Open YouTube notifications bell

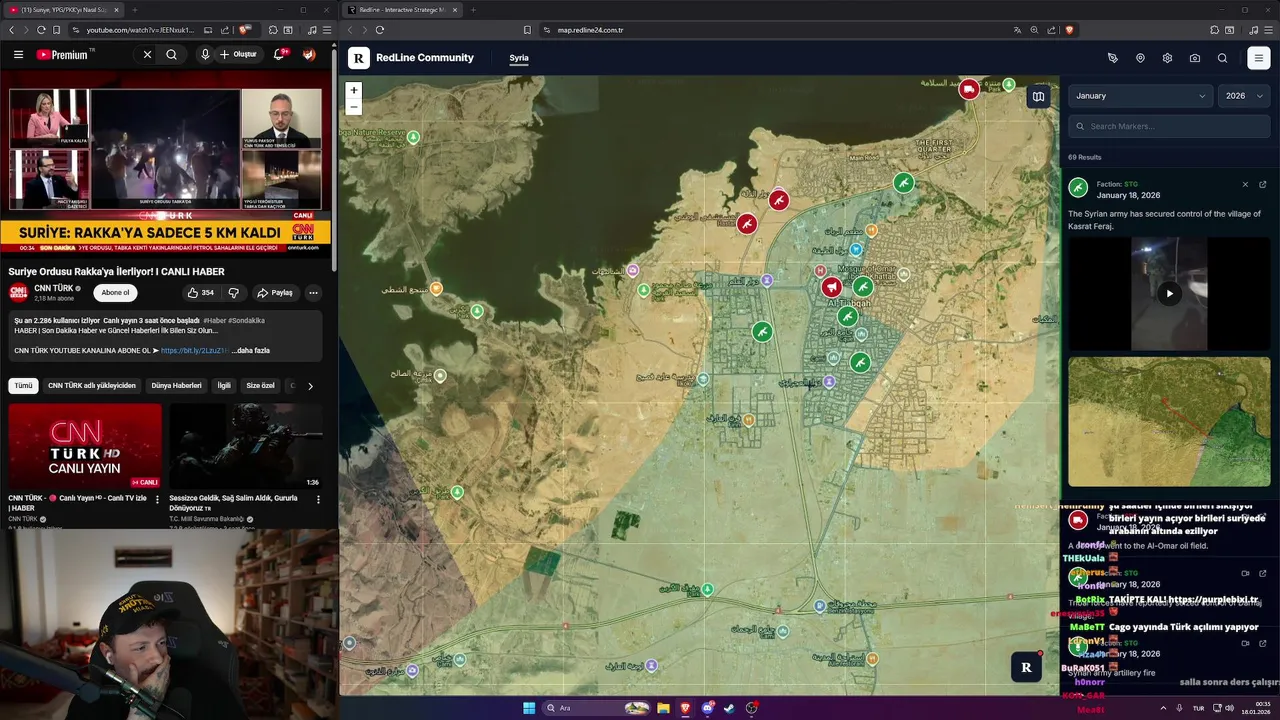point(279,55)
